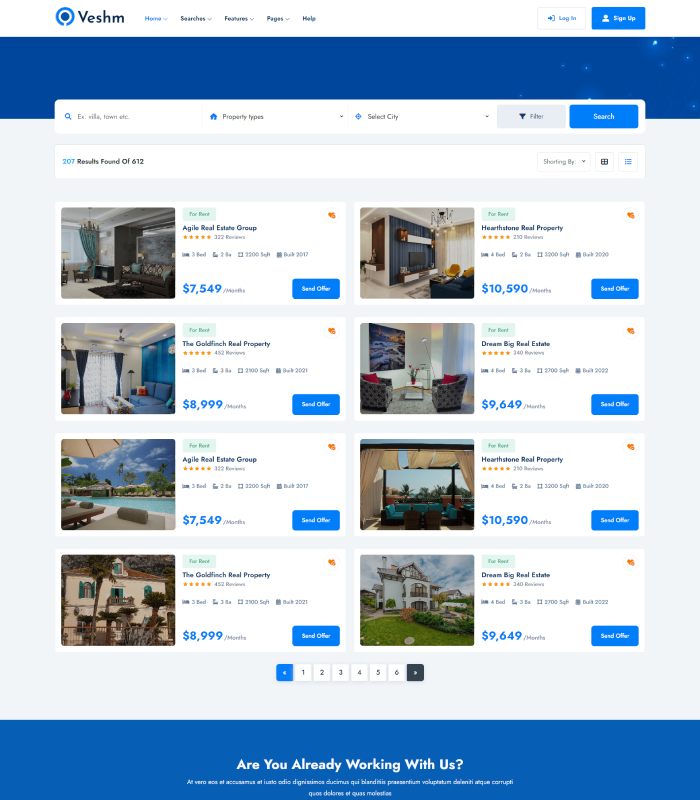Open the Pages navigation menu

[278, 18]
